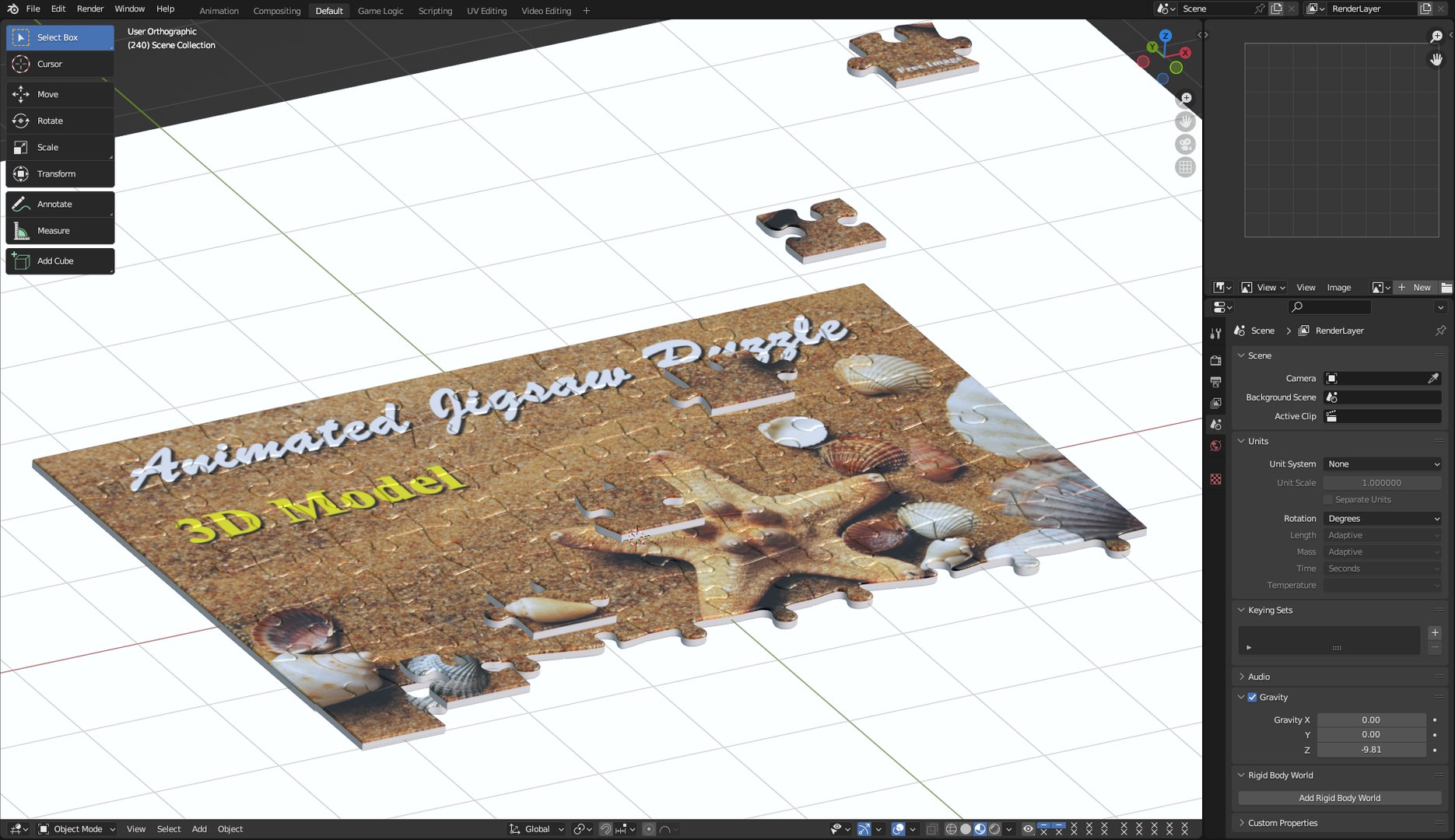Activate the Transform tool
Viewport: 1455px width, 840px height.
(60, 173)
